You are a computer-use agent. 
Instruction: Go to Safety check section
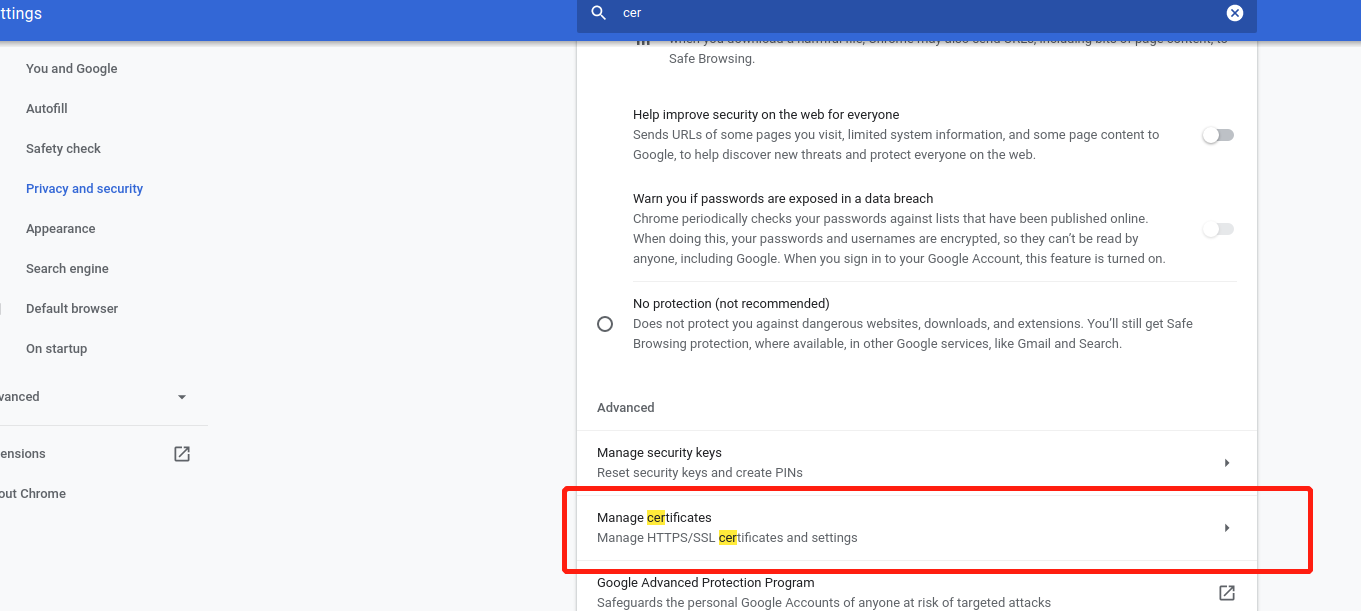point(64,149)
